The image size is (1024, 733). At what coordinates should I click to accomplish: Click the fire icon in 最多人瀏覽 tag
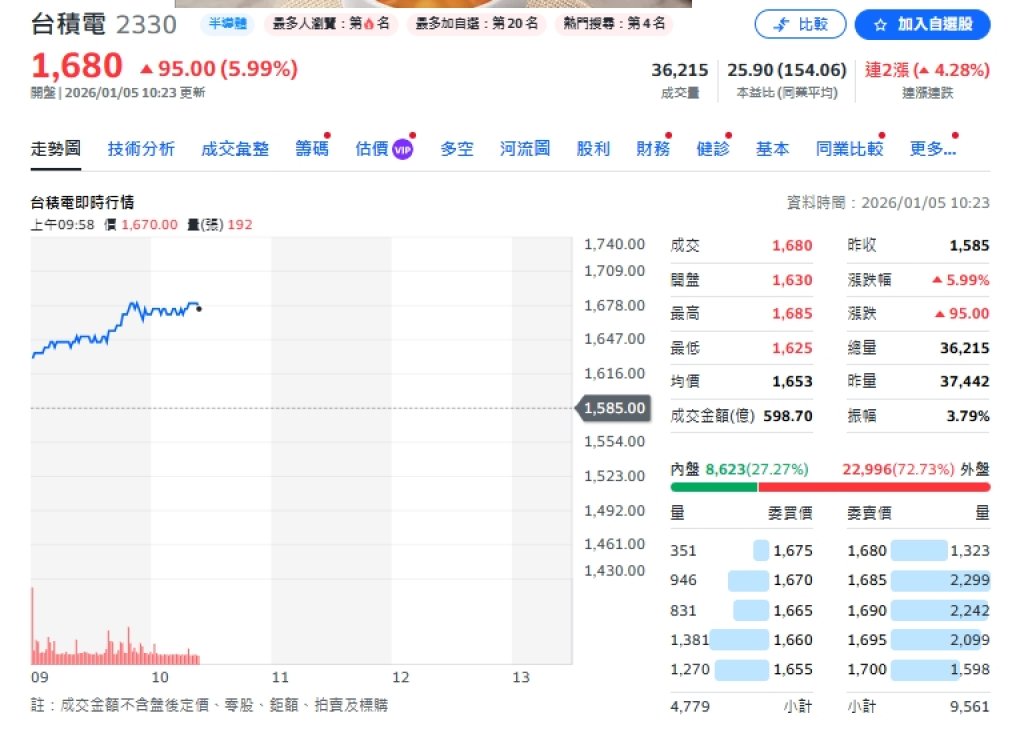(x=369, y=24)
